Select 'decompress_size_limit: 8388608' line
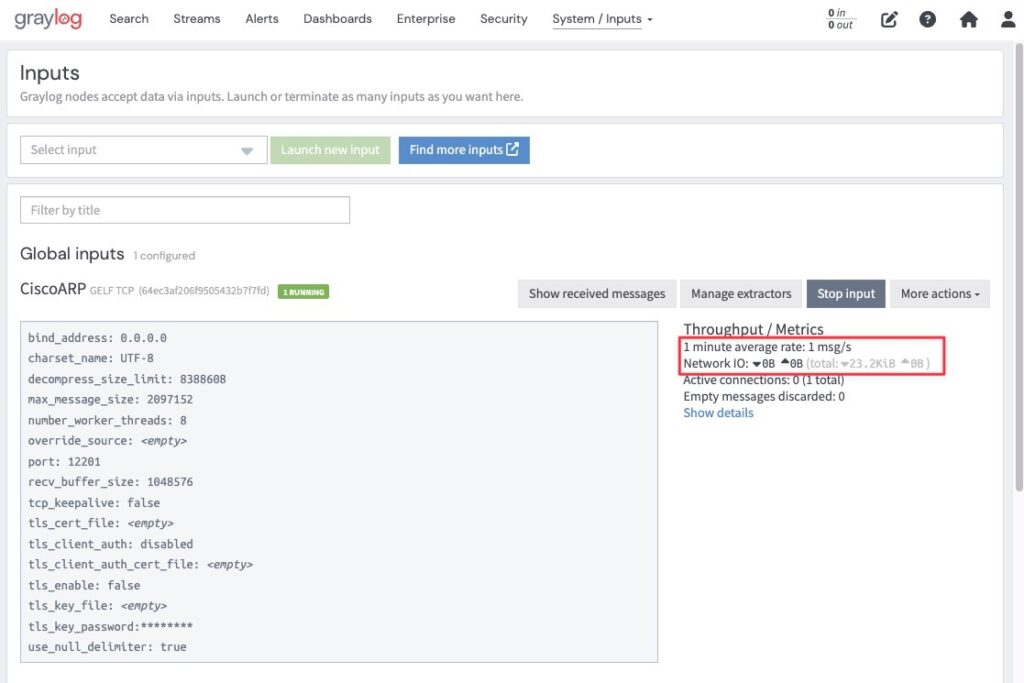This screenshot has height=683, width=1024. (x=127, y=379)
